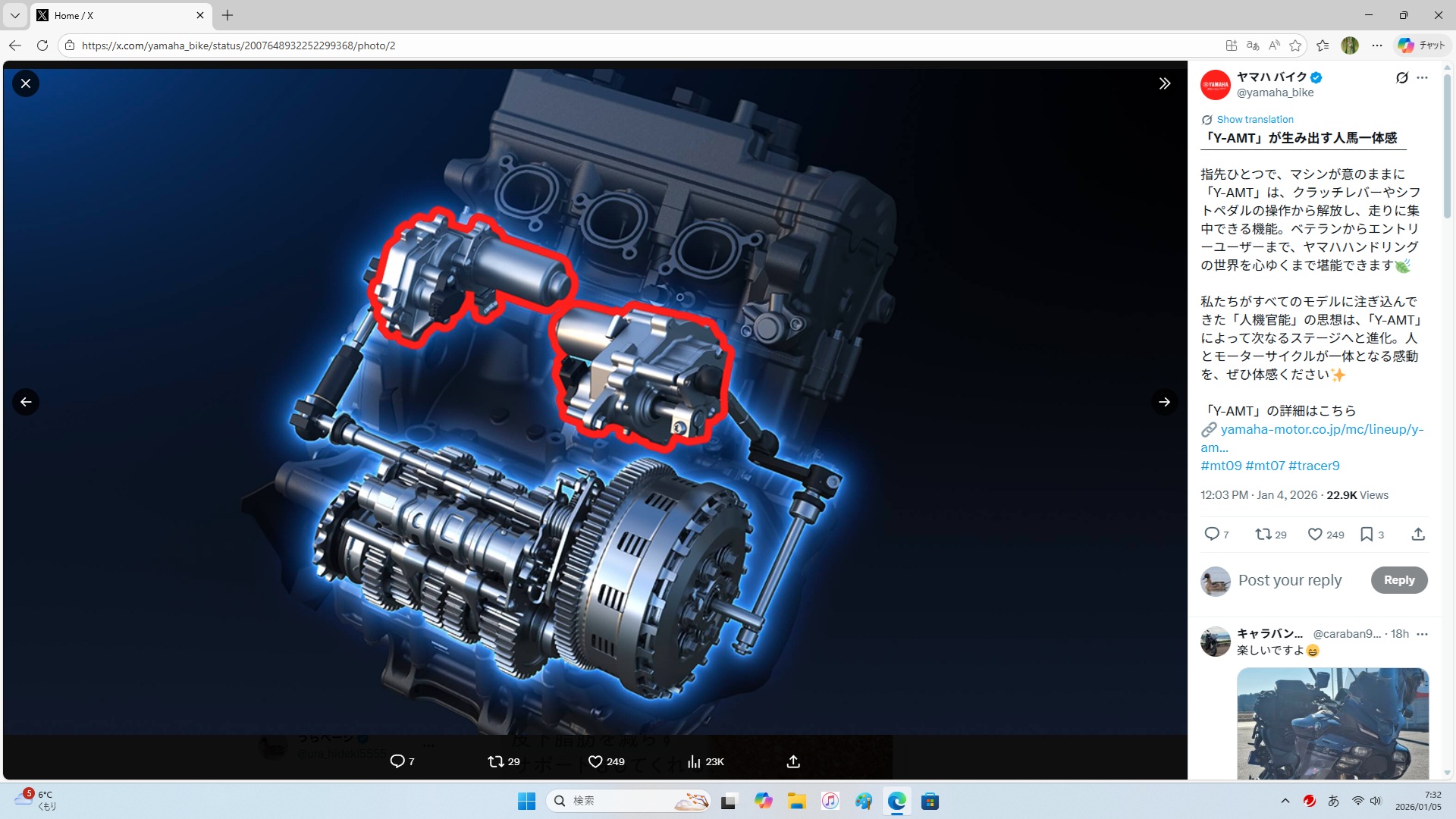Collapse the side panel with double chevron
The image size is (1456, 819).
(x=1165, y=83)
